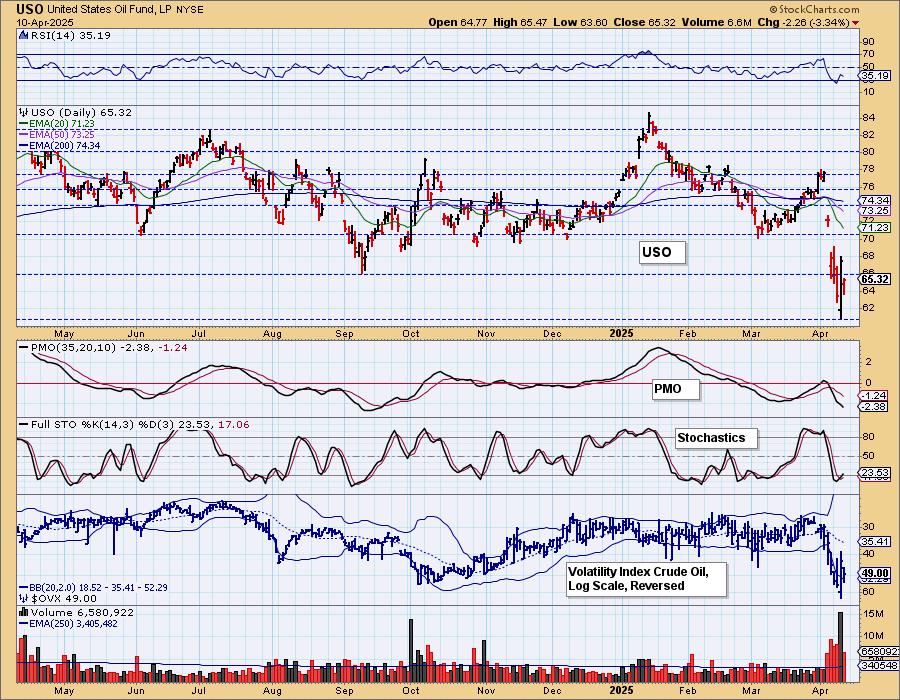Image resolution: width=900 pixels, height=700 pixels.
Task: Click the 49.00 OVX value tag
Action: [876, 573]
